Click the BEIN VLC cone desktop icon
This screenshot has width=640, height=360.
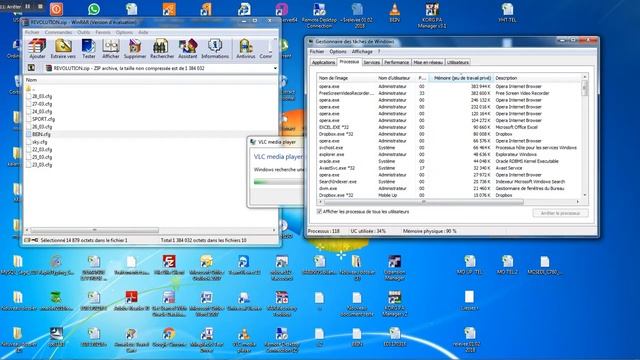point(394,12)
